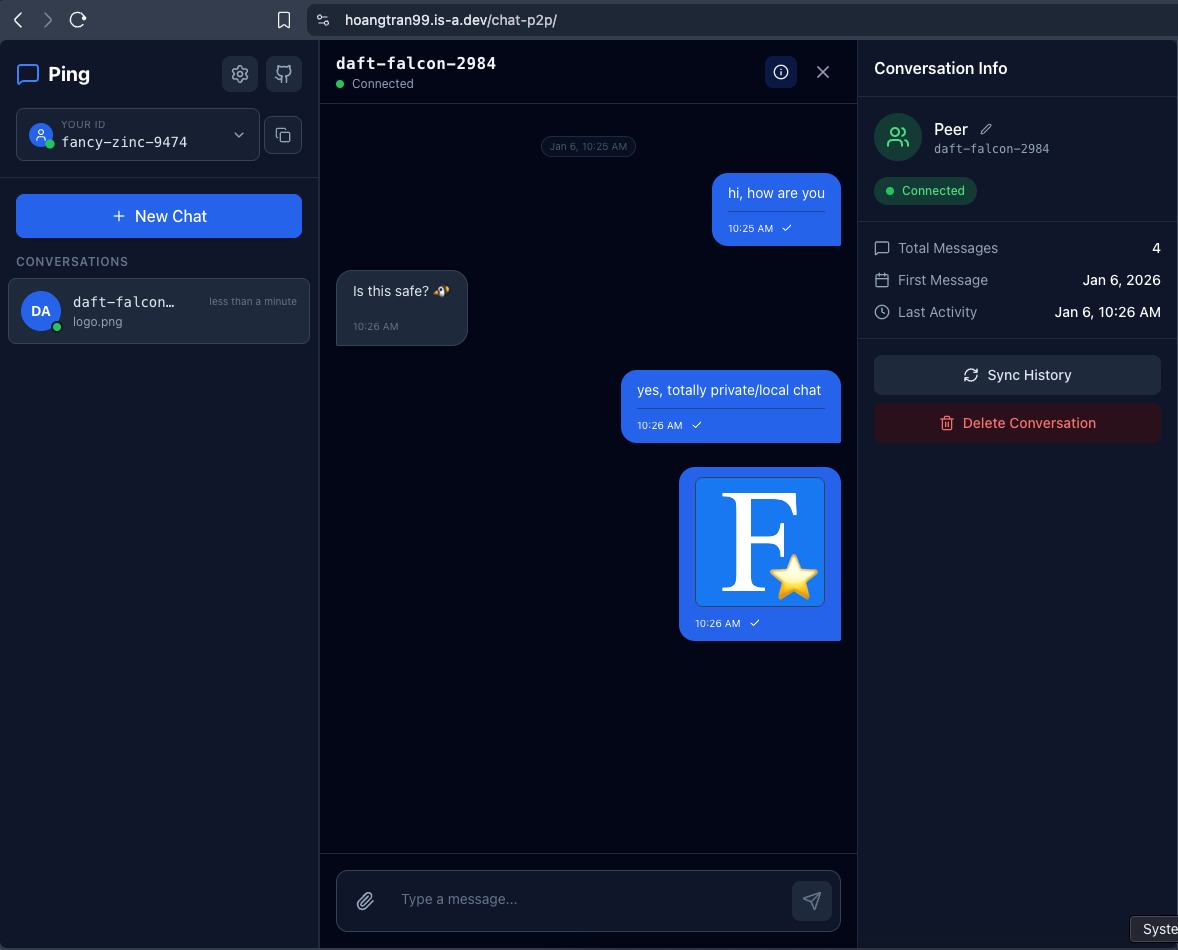Click the Jan 6, 10:25 AM date divider
1178x950 pixels.
(587, 146)
